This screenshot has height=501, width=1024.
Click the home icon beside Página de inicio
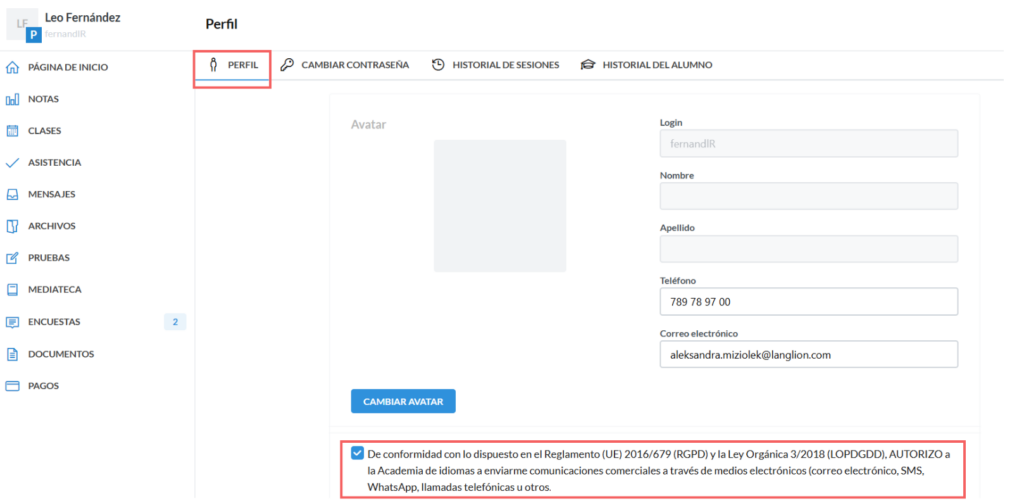(x=13, y=68)
